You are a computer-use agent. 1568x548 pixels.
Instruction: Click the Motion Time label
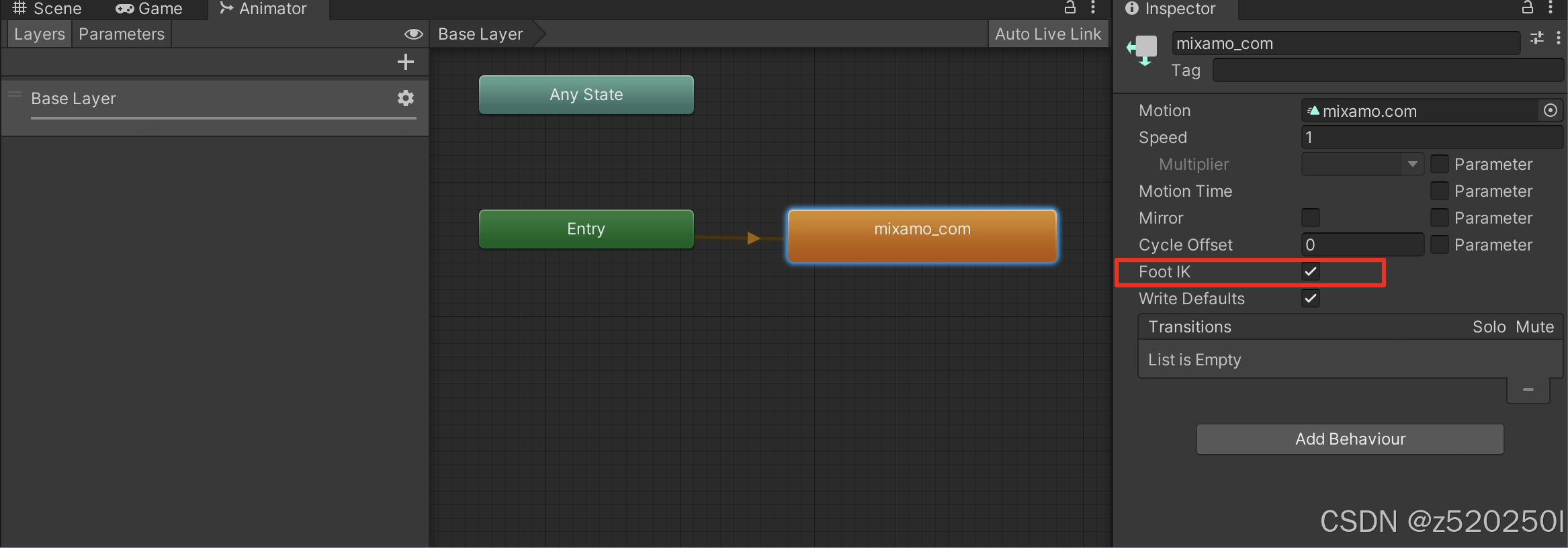[1186, 191]
